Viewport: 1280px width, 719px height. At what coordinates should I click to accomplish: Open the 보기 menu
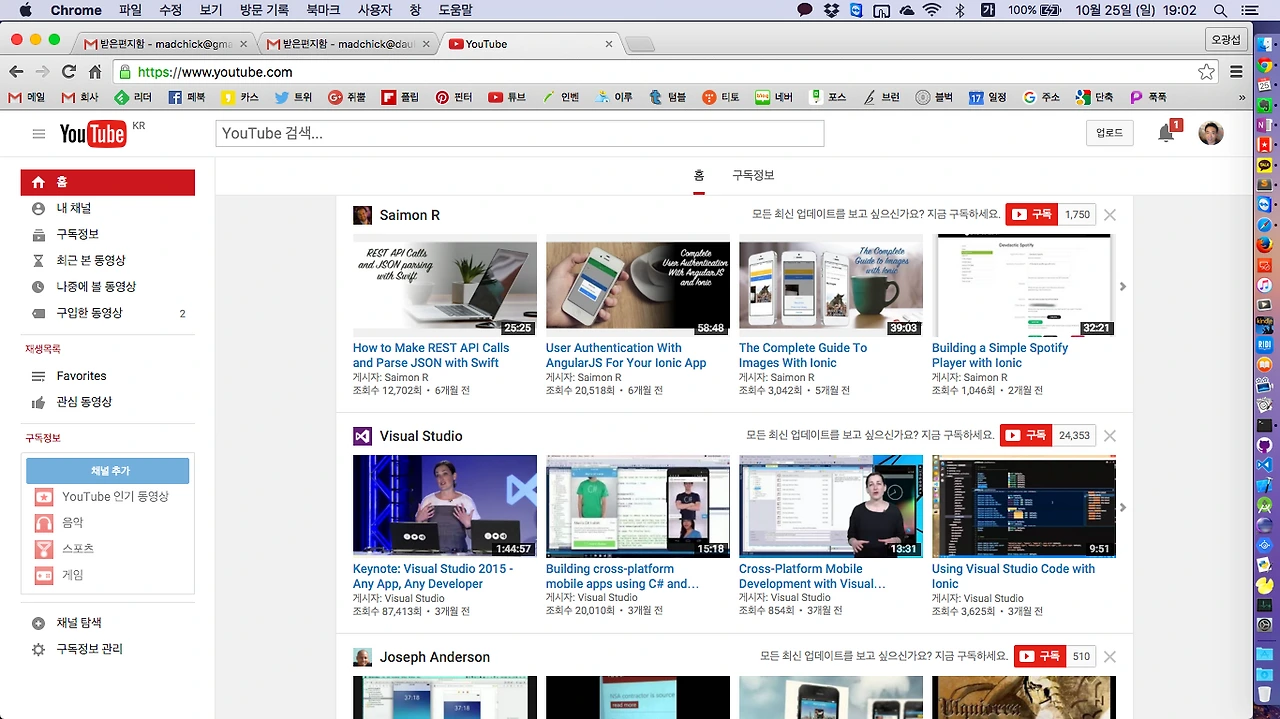click(210, 10)
